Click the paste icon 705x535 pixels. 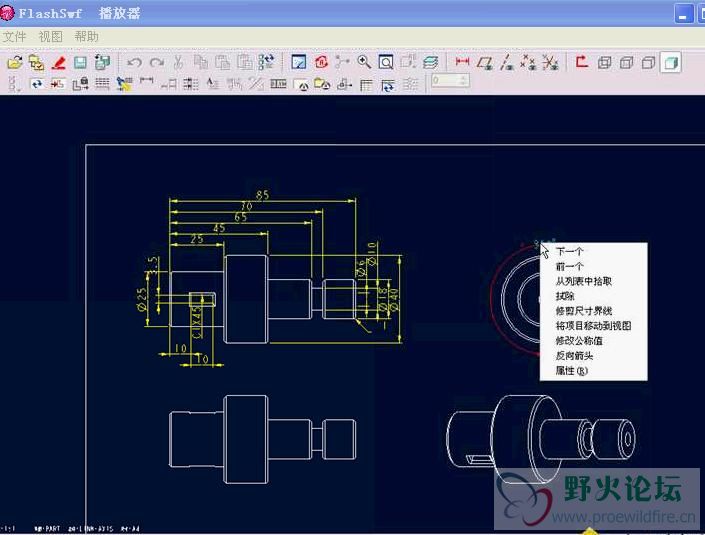pos(223,62)
